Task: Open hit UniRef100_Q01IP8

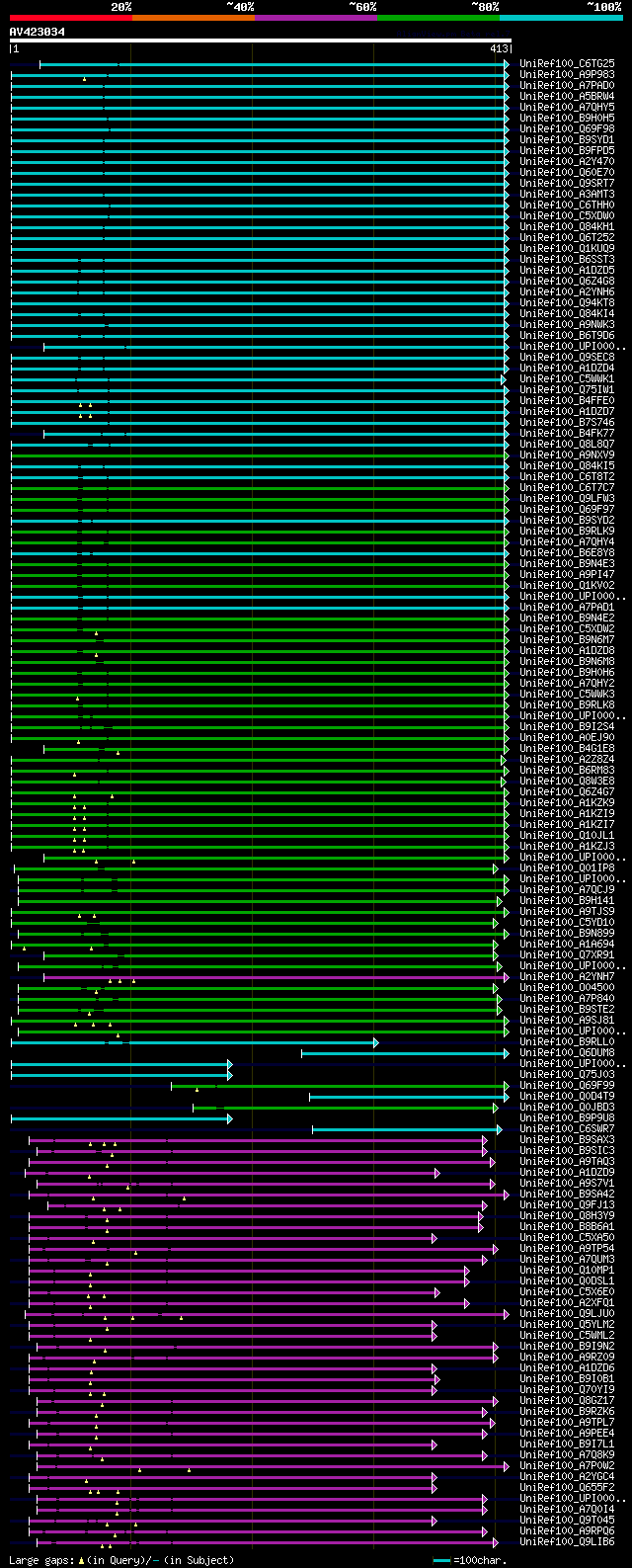Action: 567,867
